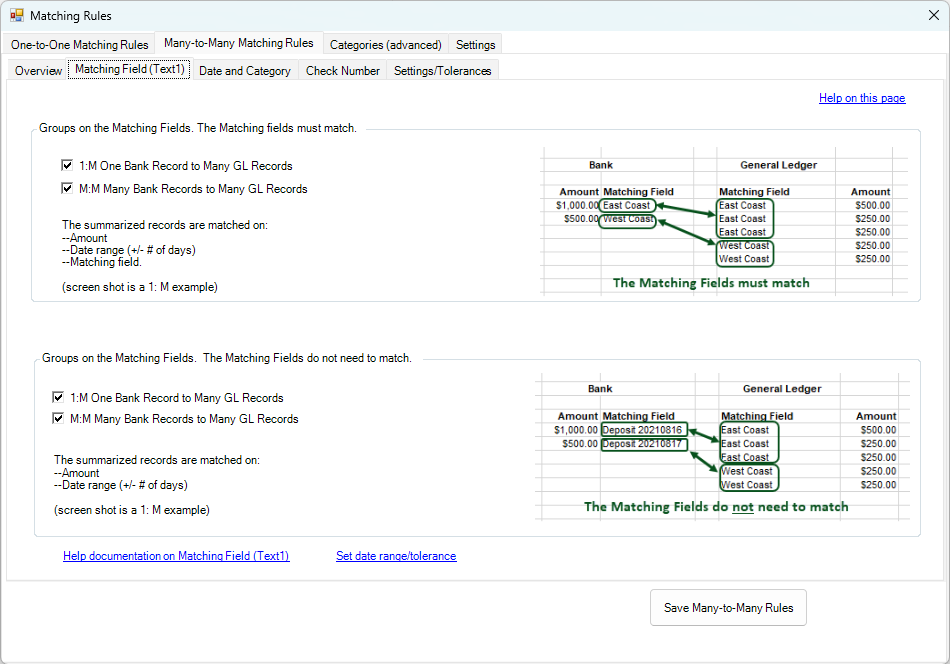
Task: Select the Many-to-Many Matching Rules tab
Action: point(238,44)
